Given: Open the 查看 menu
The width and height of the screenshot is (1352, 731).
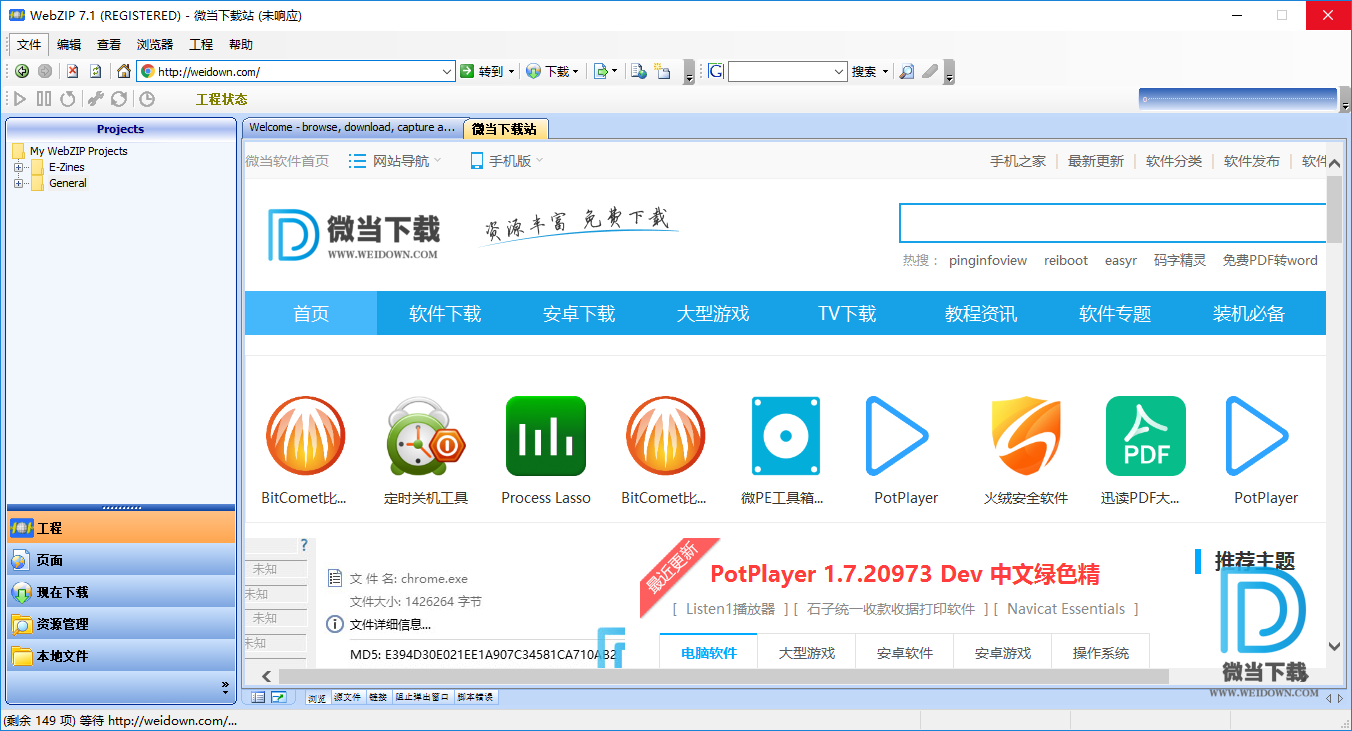Looking at the screenshot, I should pos(109,44).
